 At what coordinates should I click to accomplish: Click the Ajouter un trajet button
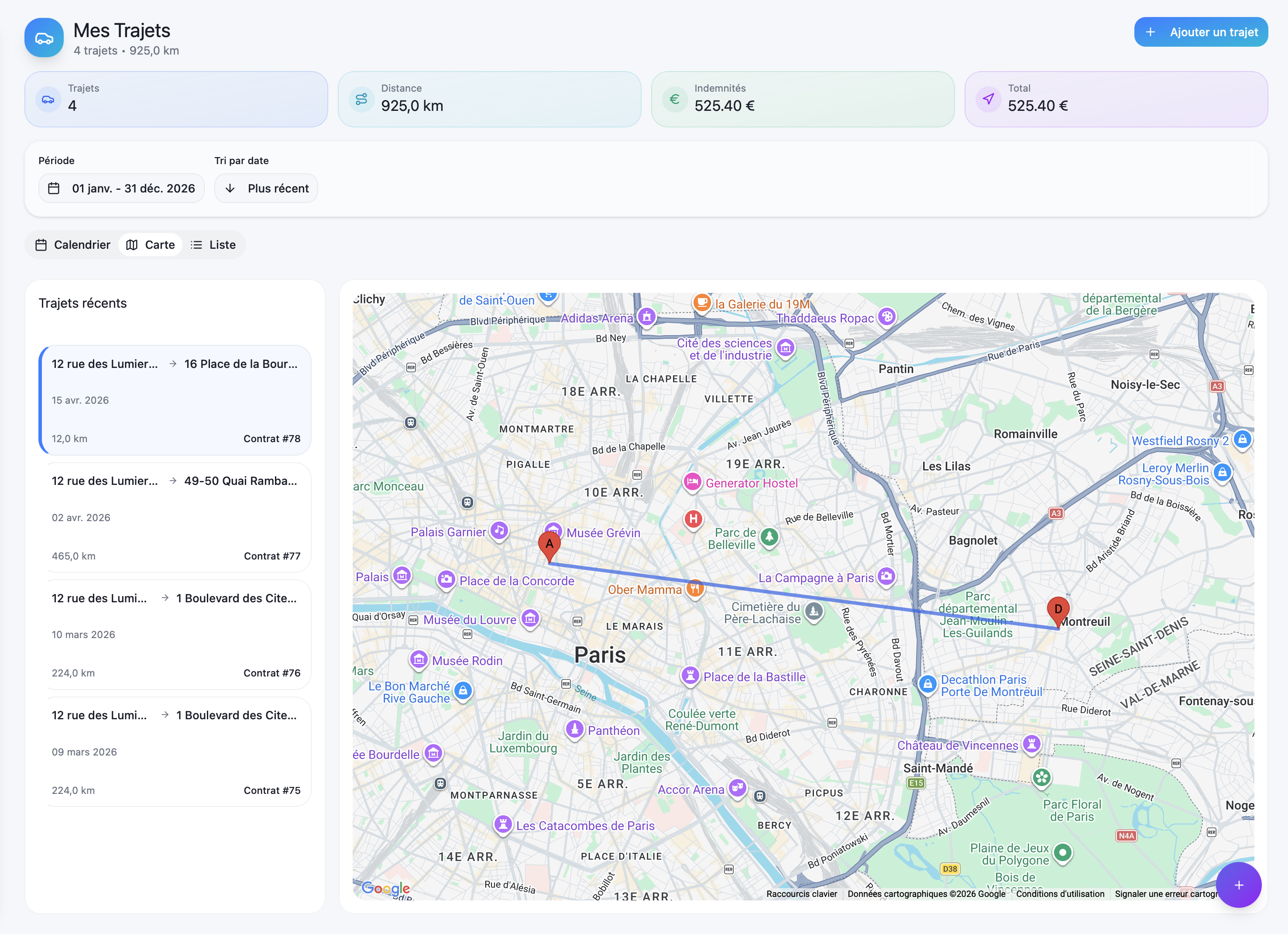tap(1201, 32)
